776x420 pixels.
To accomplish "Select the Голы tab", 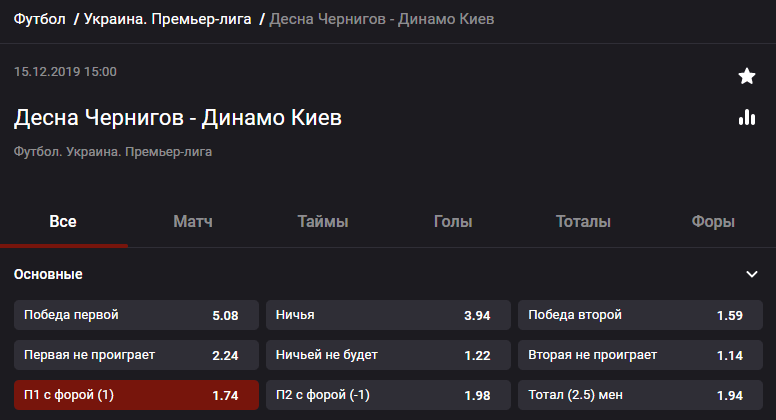I will click(453, 221).
